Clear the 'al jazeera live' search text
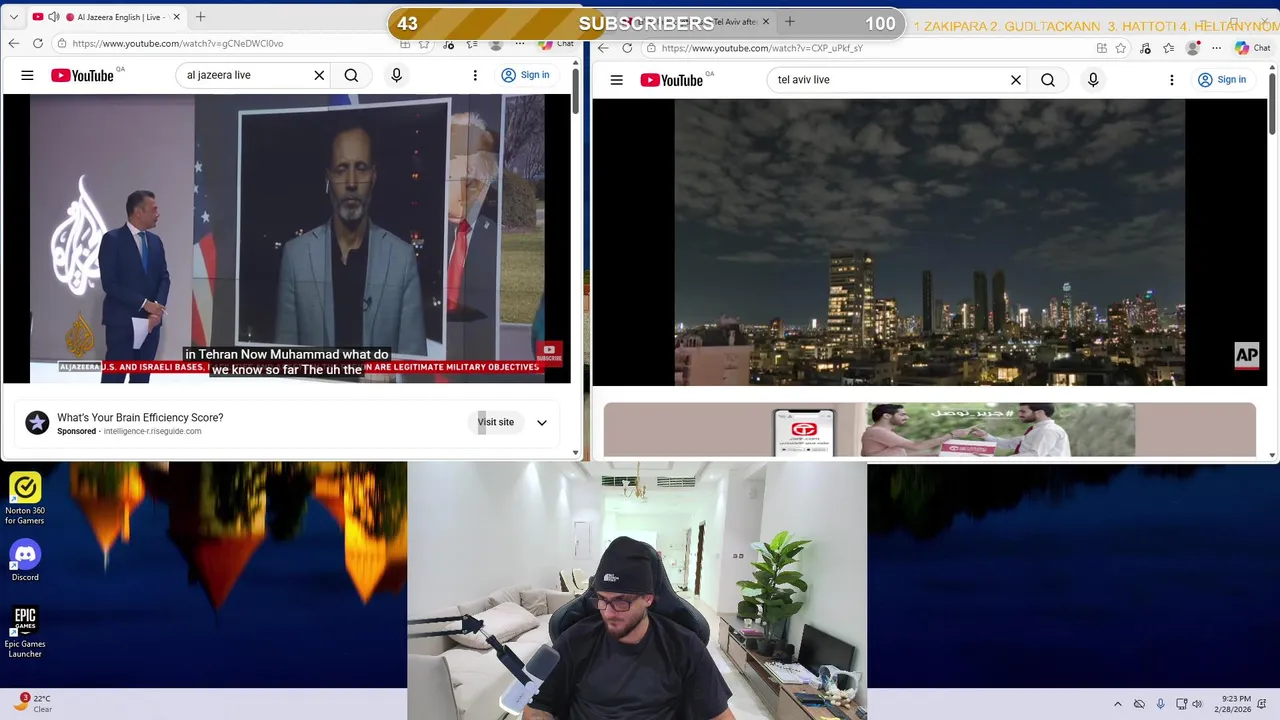 pos(319,75)
